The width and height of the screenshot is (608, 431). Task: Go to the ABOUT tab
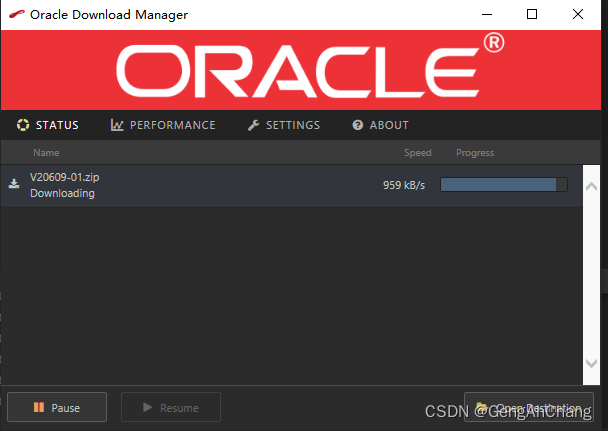[380, 125]
